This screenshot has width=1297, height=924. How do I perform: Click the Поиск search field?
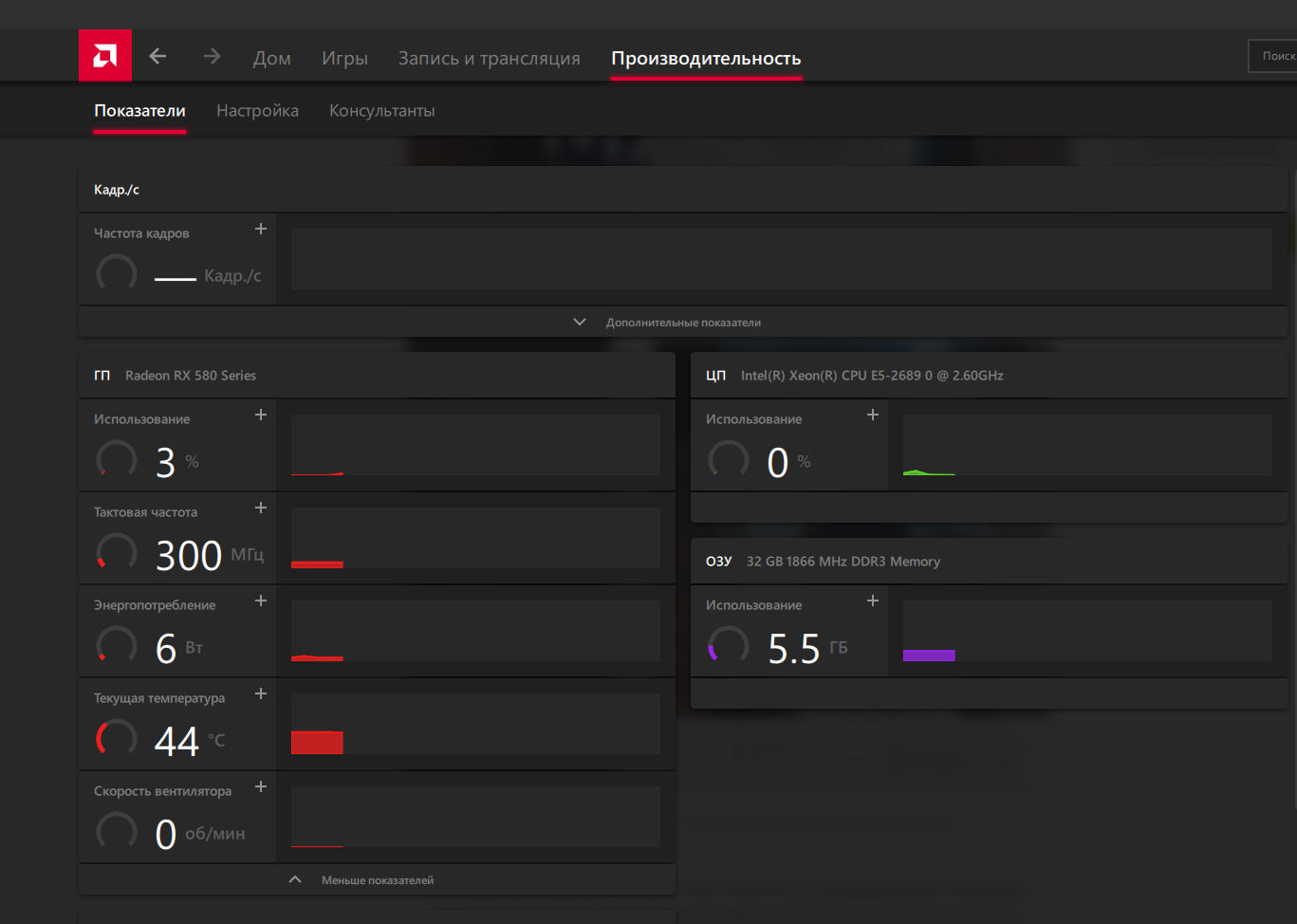(x=1274, y=57)
